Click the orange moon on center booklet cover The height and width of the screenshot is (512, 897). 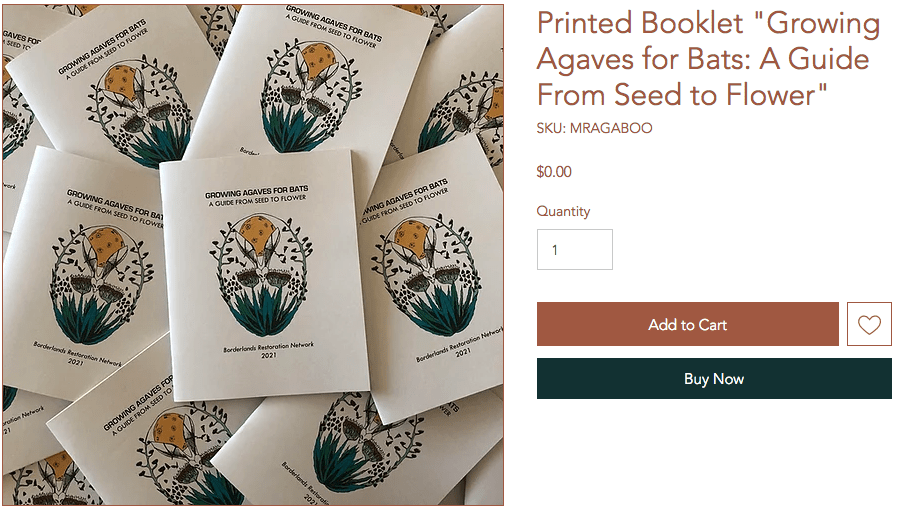pyautogui.click(x=257, y=233)
